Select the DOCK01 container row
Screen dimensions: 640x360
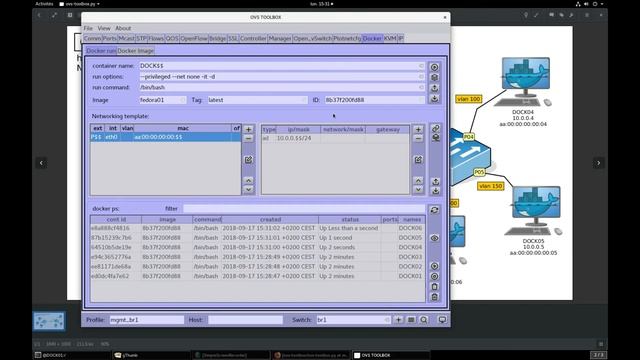pos(258,276)
